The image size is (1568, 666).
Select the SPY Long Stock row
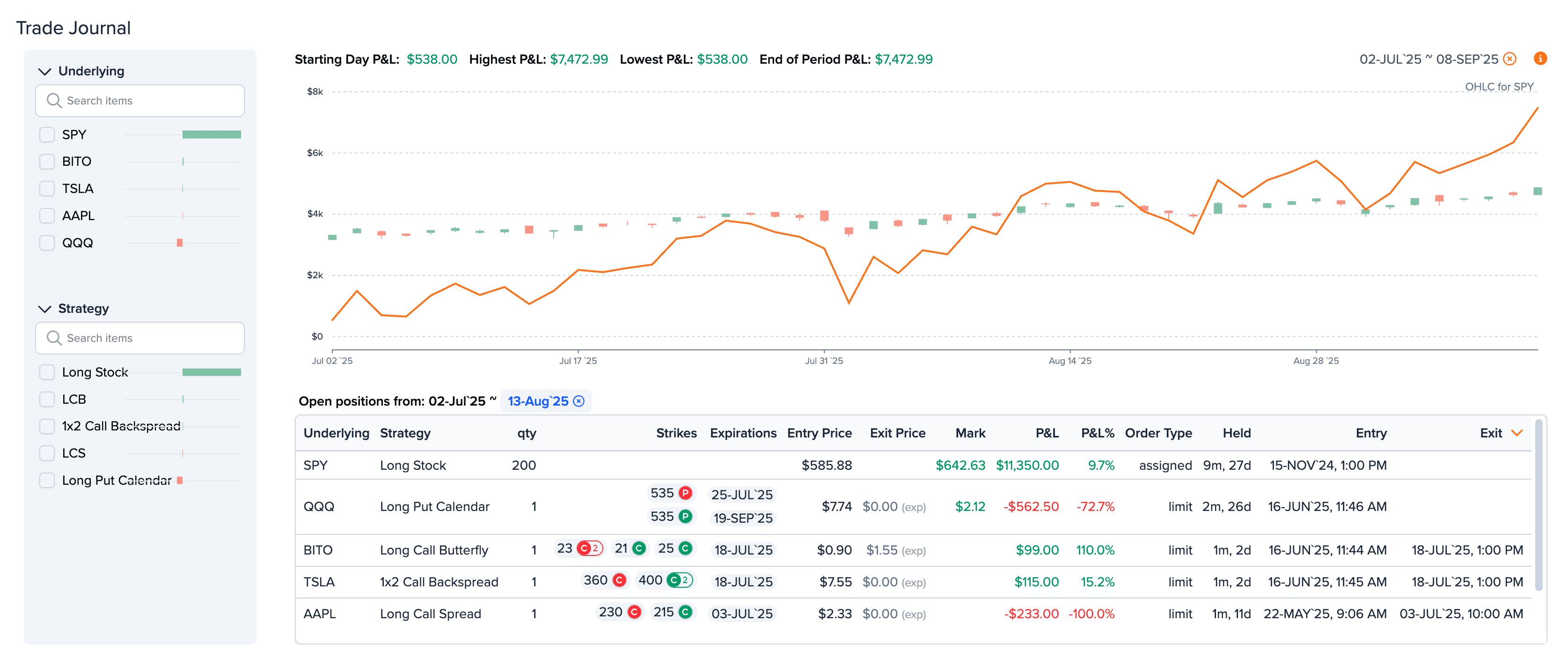point(913,466)
